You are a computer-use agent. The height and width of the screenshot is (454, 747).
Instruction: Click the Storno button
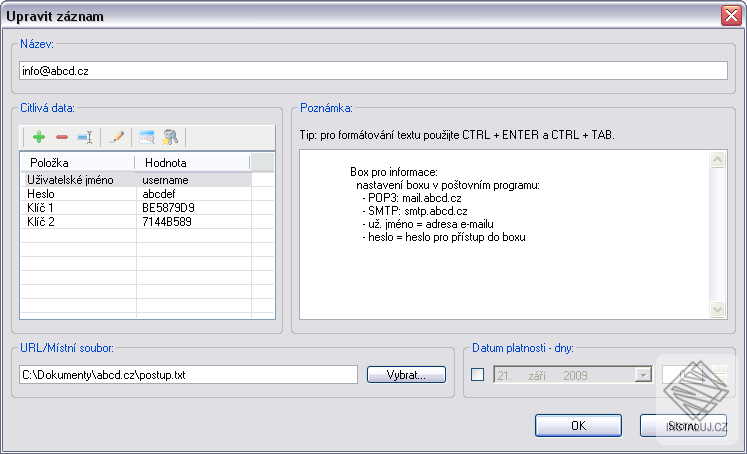coord(683,425)
